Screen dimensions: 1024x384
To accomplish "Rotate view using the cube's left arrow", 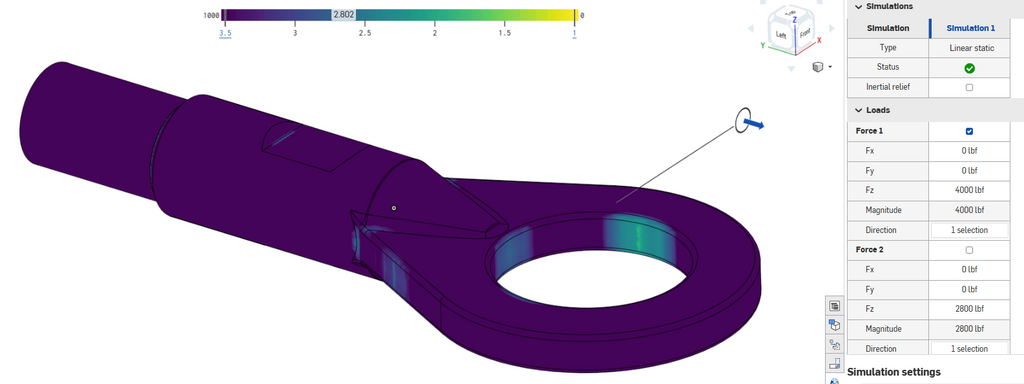I will [x=750, y=29].
